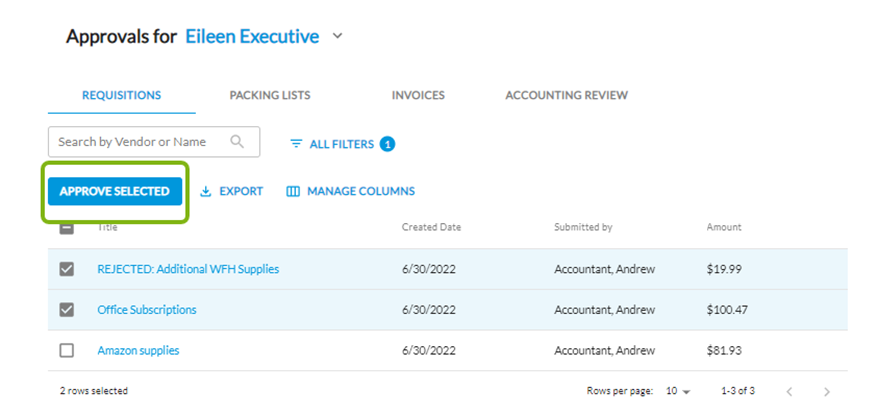Click the filter count badge showing 1
Screen dimensions: 878x414
click(387, 144)
